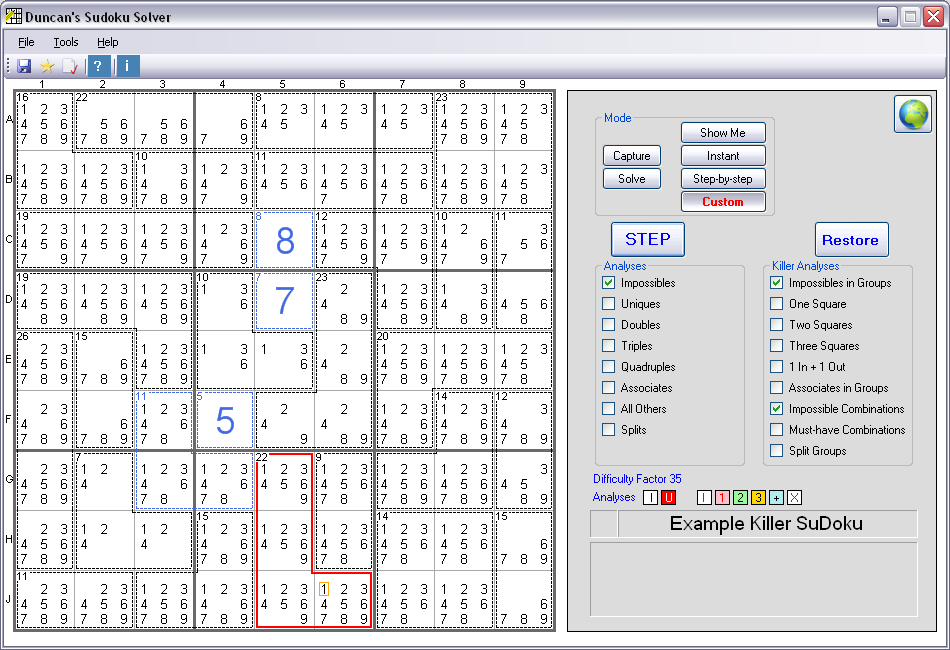Click the Example Killer SuDoku title field
Viewport: 950px width, 650px height.
[767, 523]
